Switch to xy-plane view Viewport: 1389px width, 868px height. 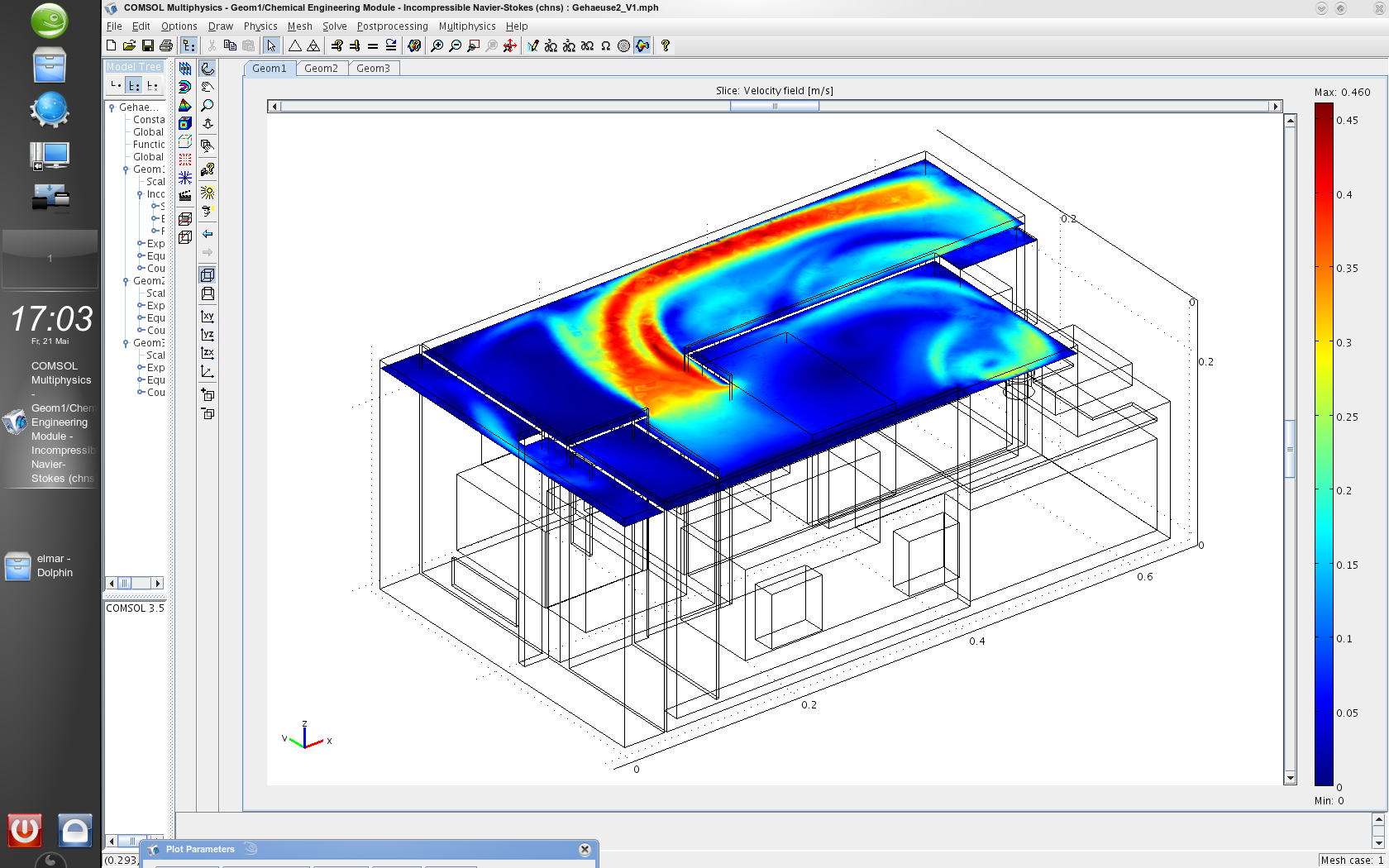click(x=208, y=317)
